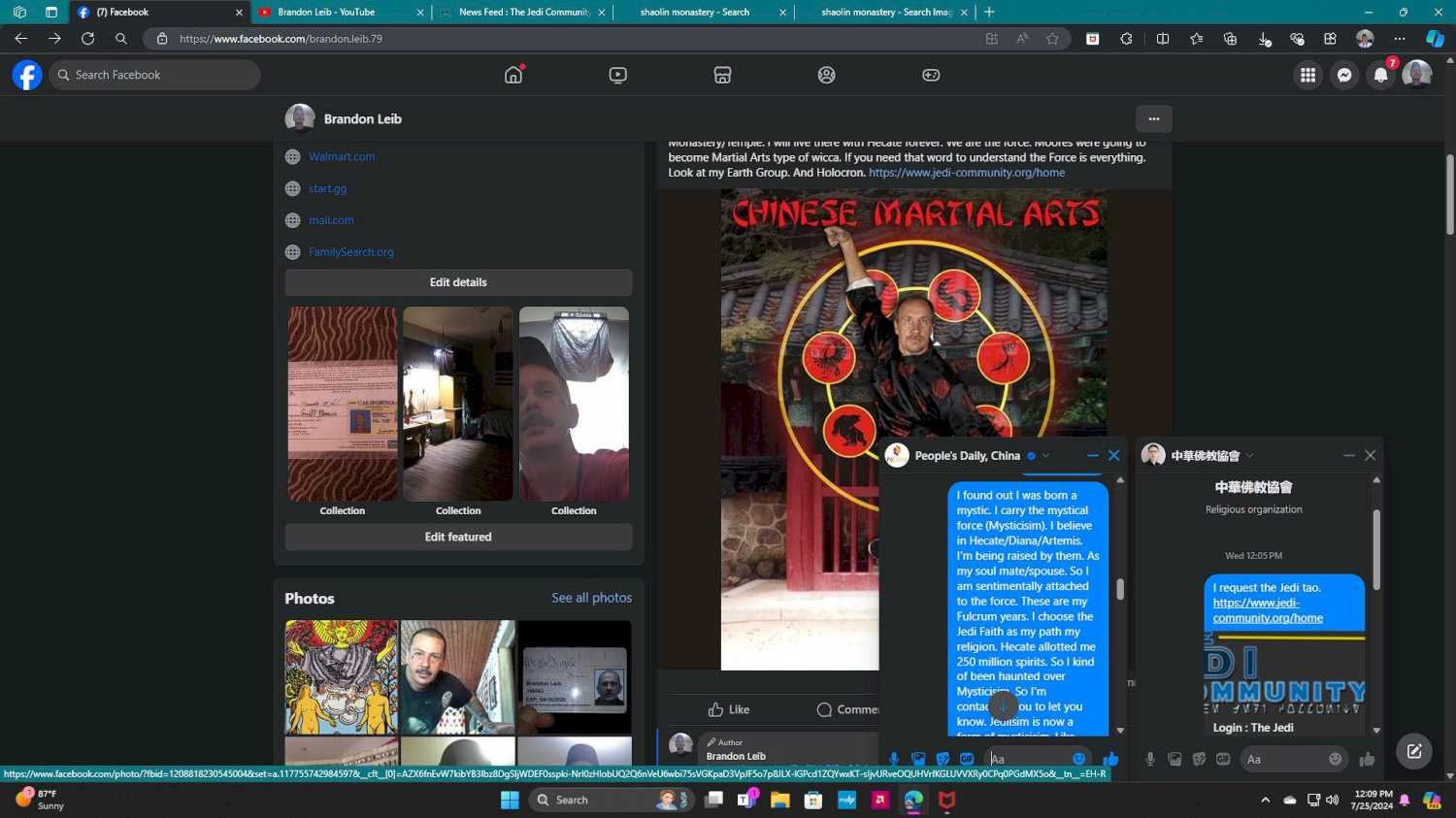Choose a sticker in People's Daily chat
Viewport: 1456px width, 818px height.
point(943,759)
